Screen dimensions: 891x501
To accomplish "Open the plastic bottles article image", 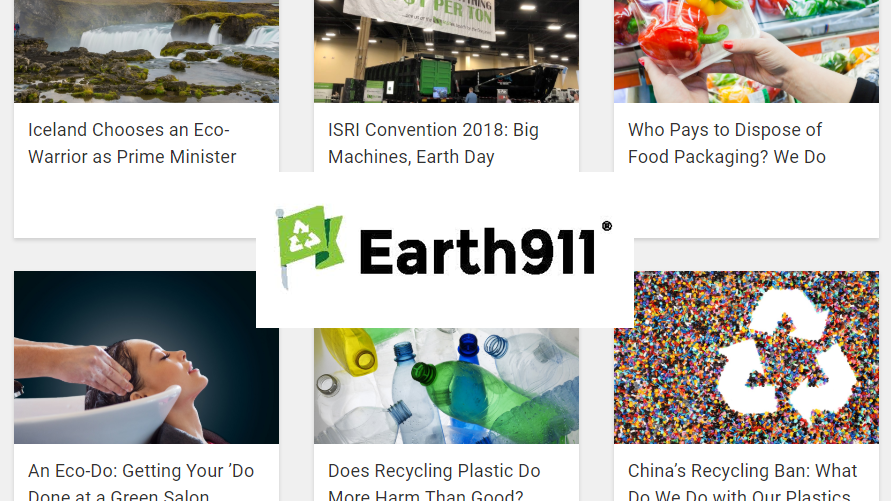I will pyautogui.click(x=447, y=386).
